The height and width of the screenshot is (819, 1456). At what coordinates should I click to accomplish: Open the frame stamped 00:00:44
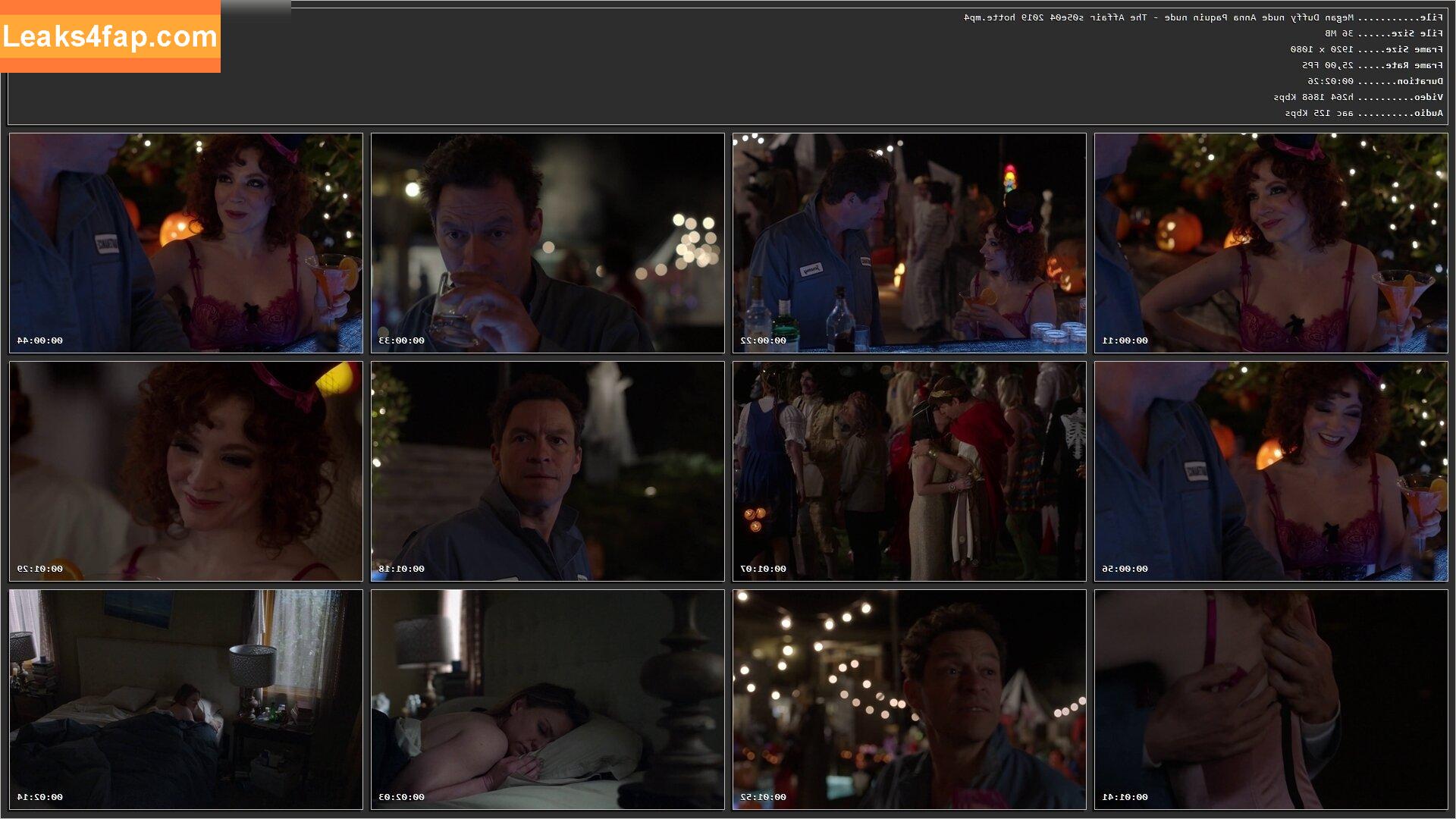(x=186, y=243)
